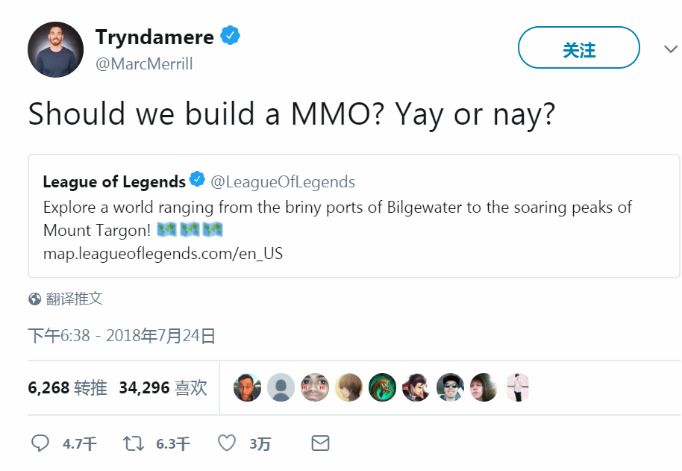Image resolution: width=682 pixels, height=471 pixels.
Task: Open Tryndamere's profile picture
Action: click(x=56, y=50)
